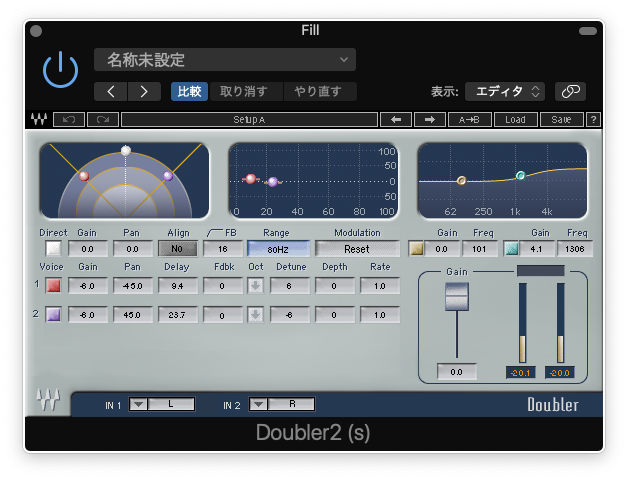Select the red voice 1 ball in pan display
Screen dimensions: 628x480
(84, 176)
